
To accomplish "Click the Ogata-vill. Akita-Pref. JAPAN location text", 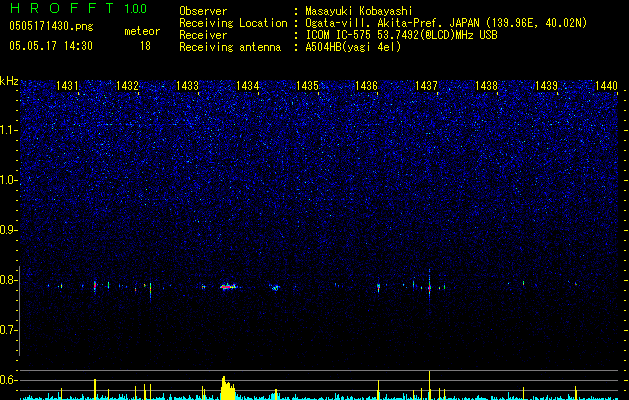I will click(446, 23).
